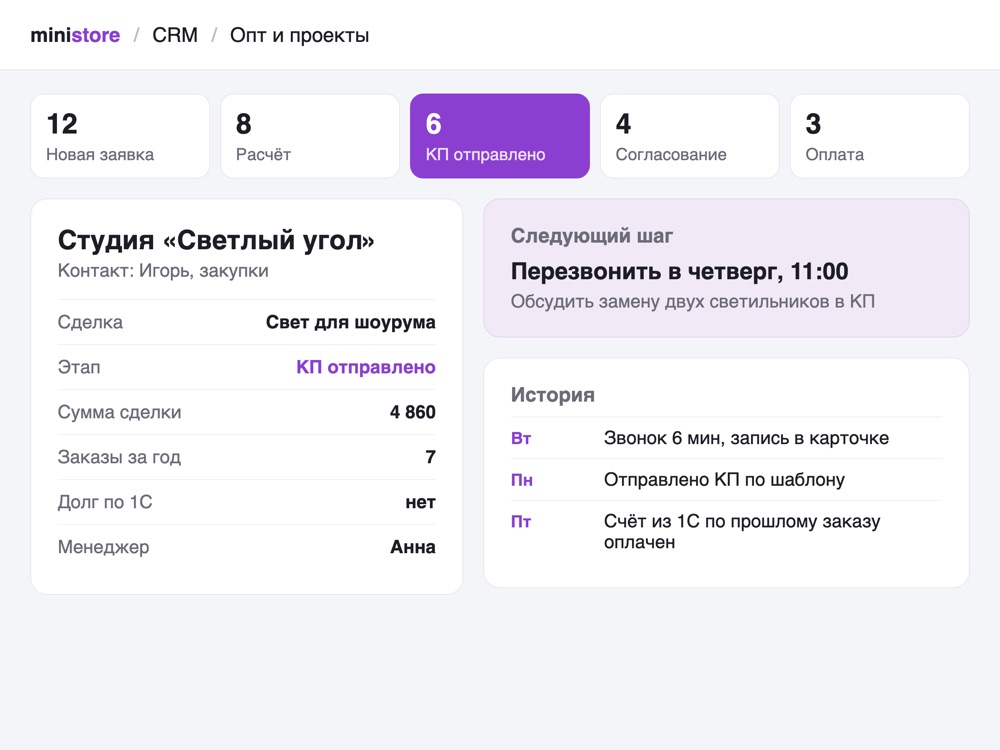This screenshot has height=750, width=1000.
Task: Click the 'Пн' day label
Action: click(522, 480)
